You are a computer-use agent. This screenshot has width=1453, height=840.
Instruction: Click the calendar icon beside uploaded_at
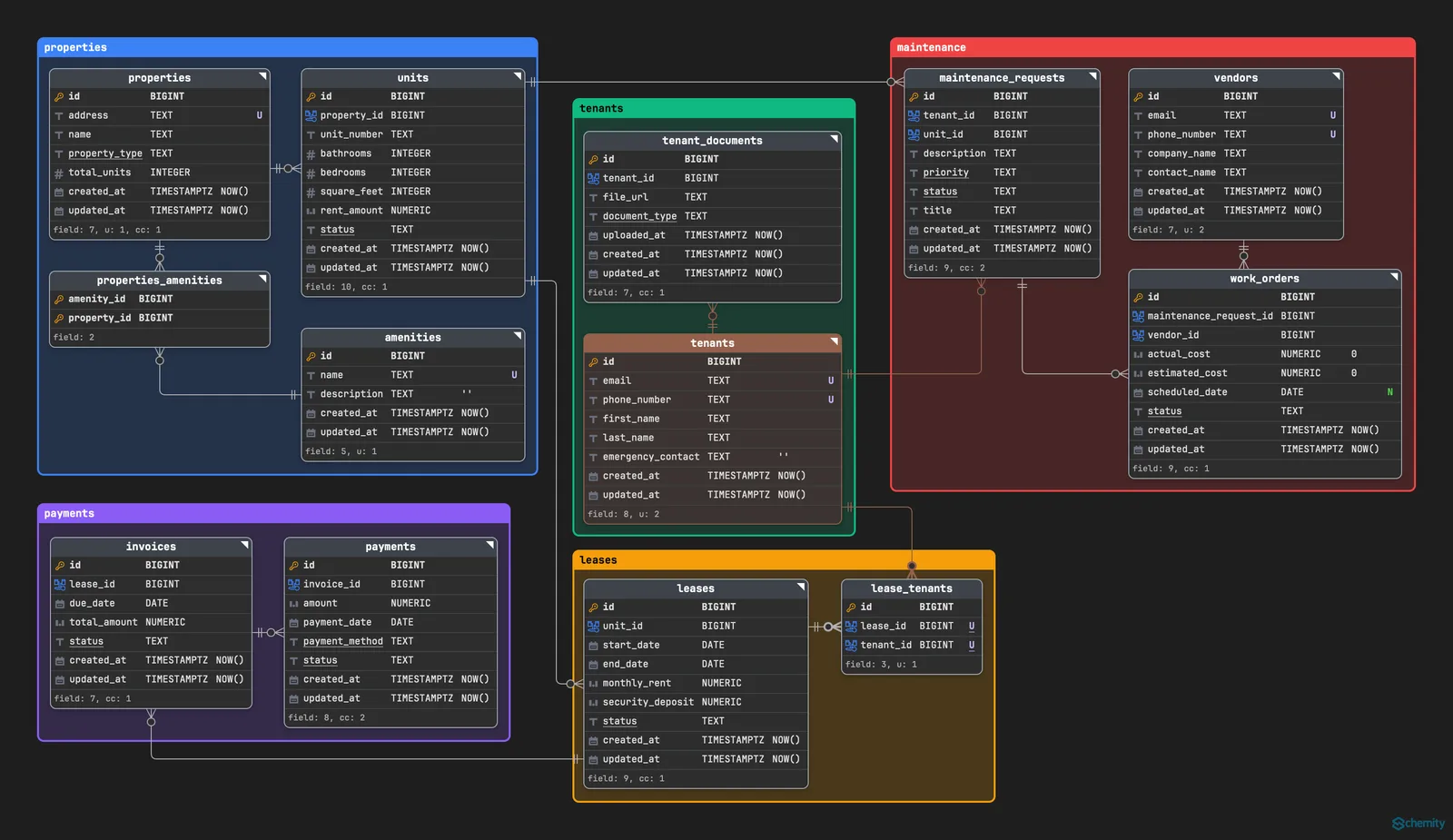(593, 235)
